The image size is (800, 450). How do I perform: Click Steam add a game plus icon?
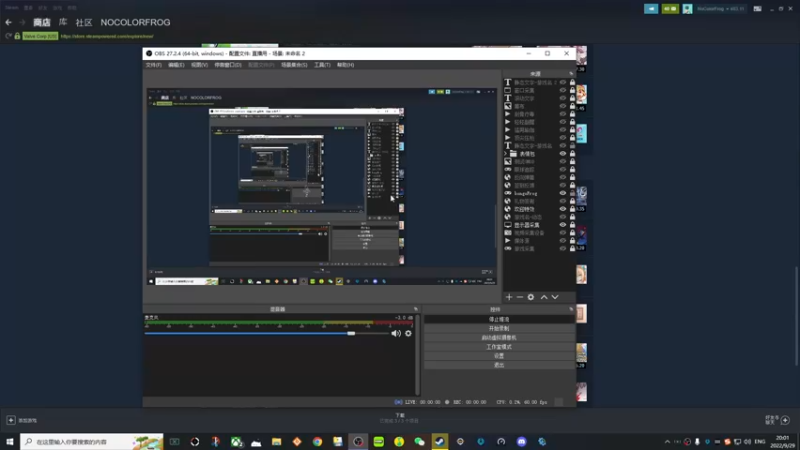pos(11,420)
